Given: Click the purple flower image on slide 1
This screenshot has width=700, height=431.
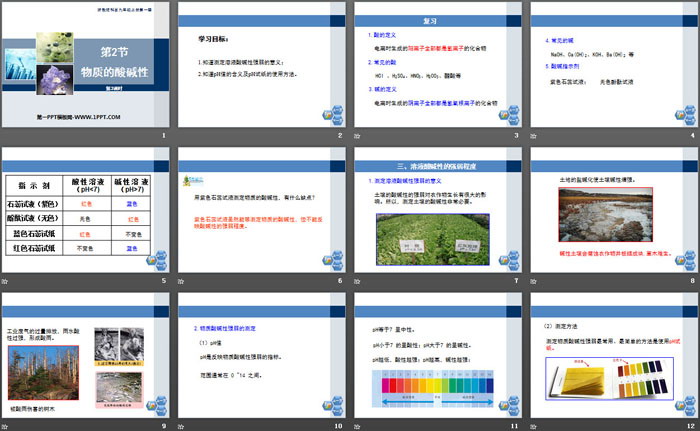Looking at the screenshot, I should pos(45,60).
